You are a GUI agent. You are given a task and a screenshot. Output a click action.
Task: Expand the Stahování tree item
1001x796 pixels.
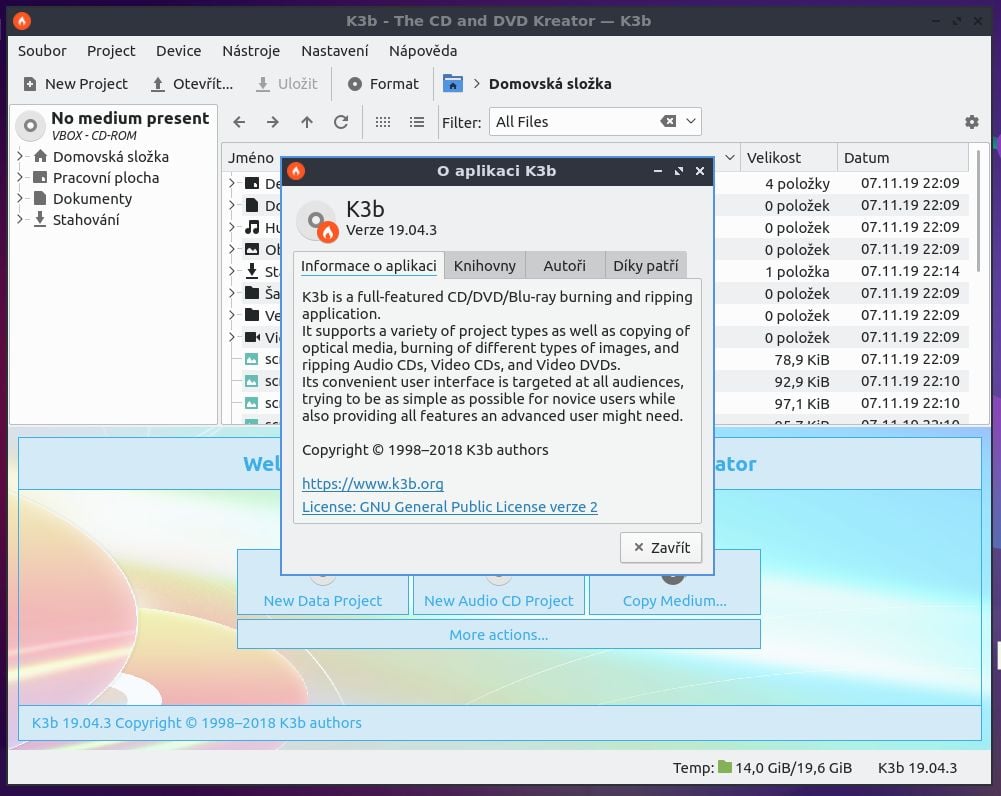pos(21,219)
